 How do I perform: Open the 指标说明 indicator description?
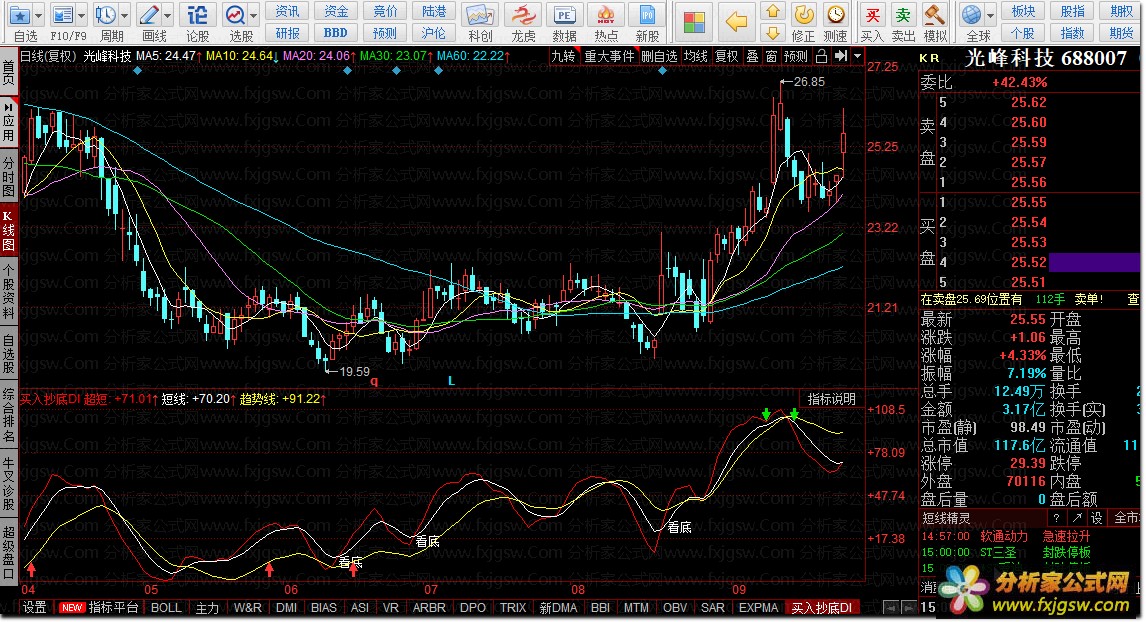point(831,399)
